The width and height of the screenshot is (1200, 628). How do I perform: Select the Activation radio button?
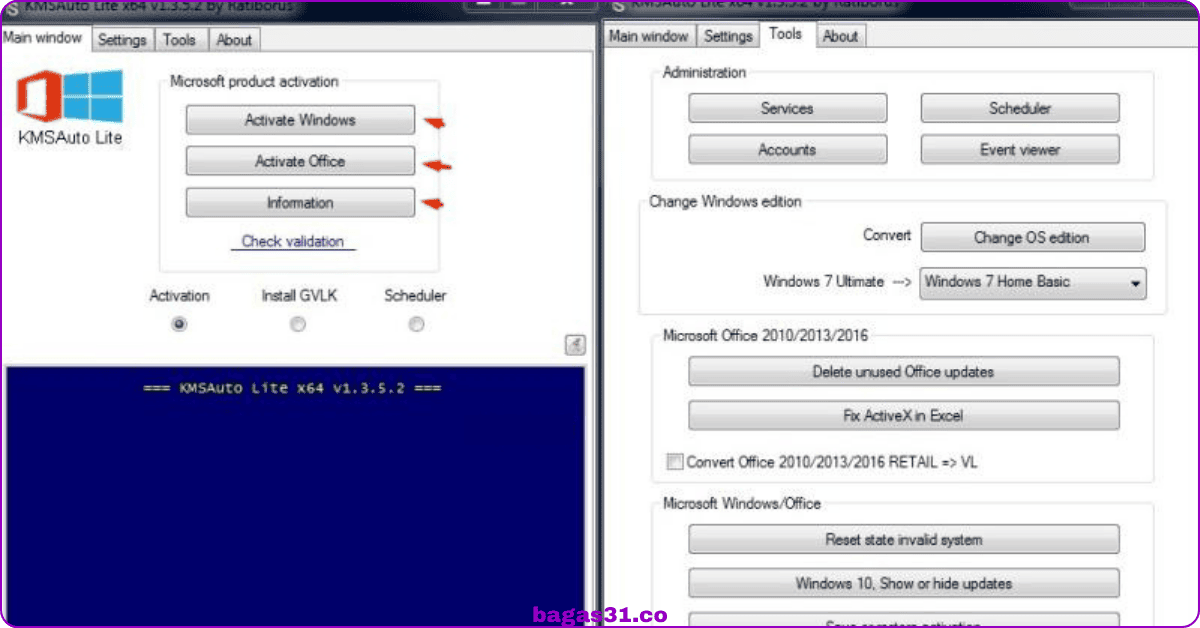(179, 324)
